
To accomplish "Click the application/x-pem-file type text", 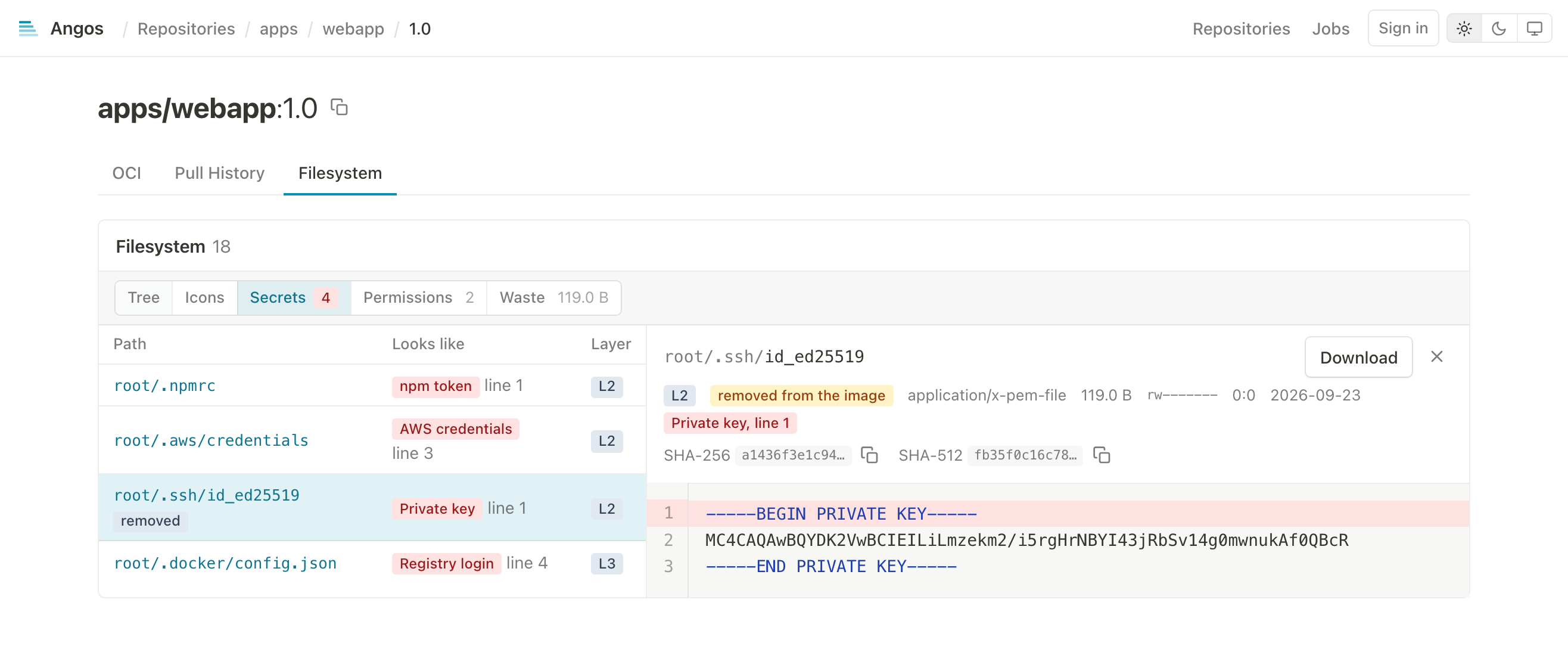I will [986, 395].
